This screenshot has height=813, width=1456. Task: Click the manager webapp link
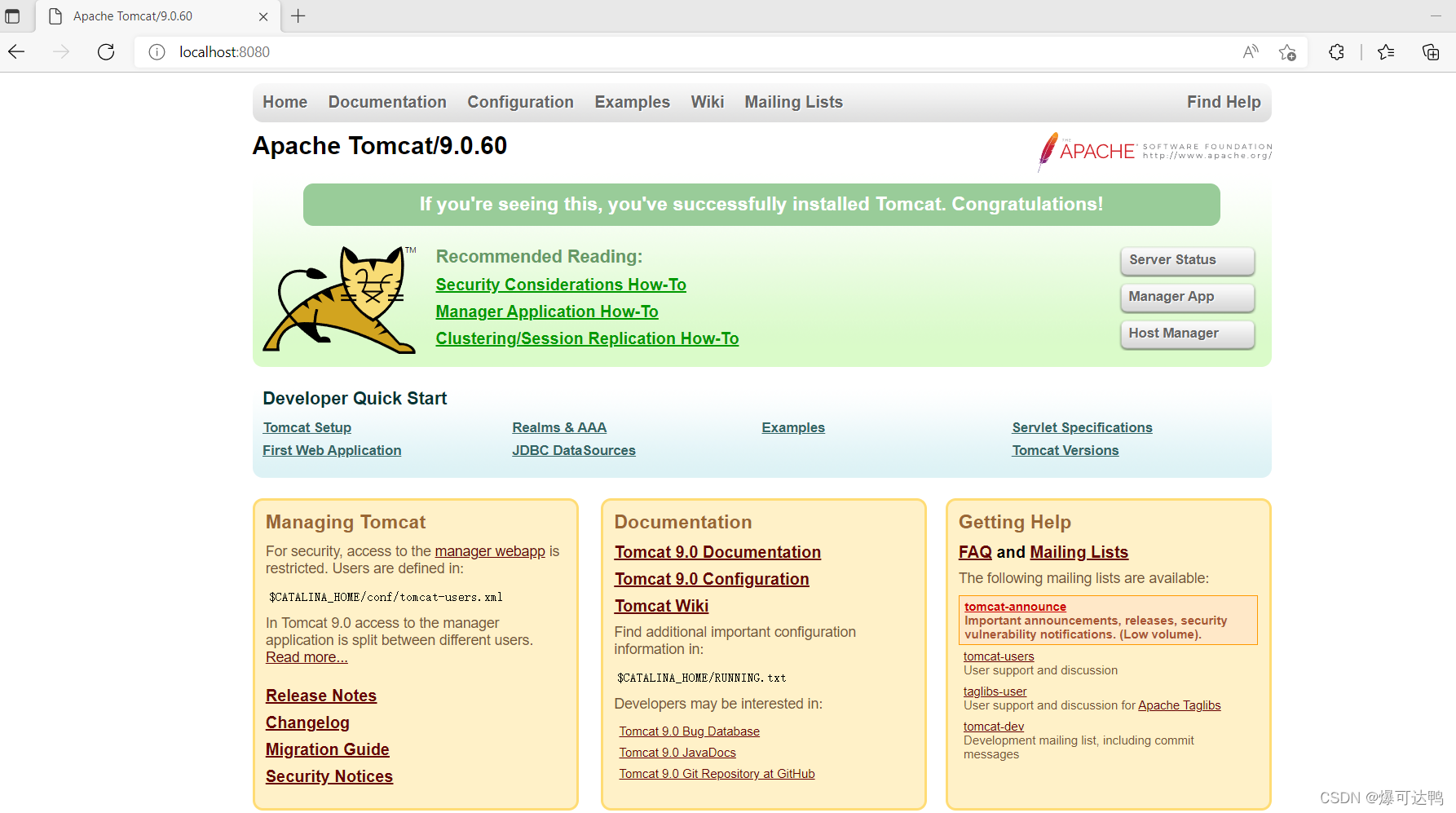490,551
